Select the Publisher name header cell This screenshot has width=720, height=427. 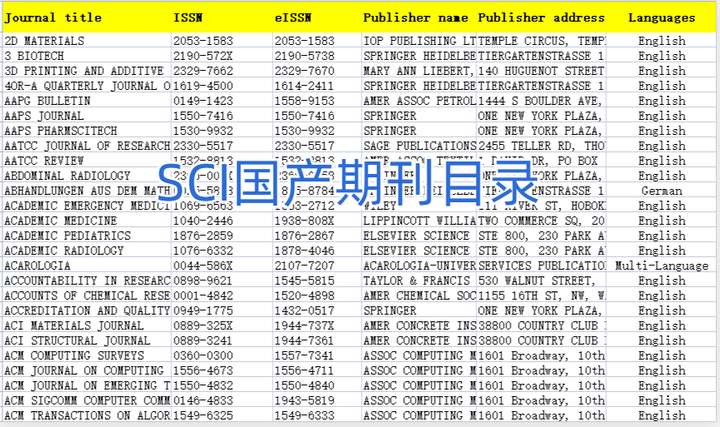pyautogui.click(x=419, y=17)
